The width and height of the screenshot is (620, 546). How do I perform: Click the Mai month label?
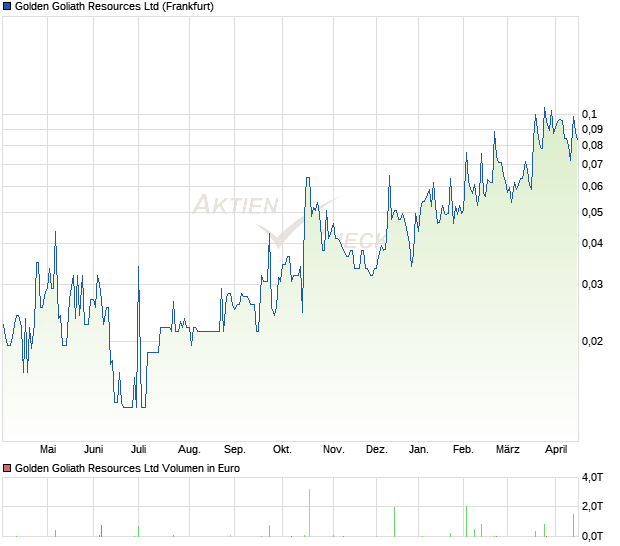(x=48, y=450)
